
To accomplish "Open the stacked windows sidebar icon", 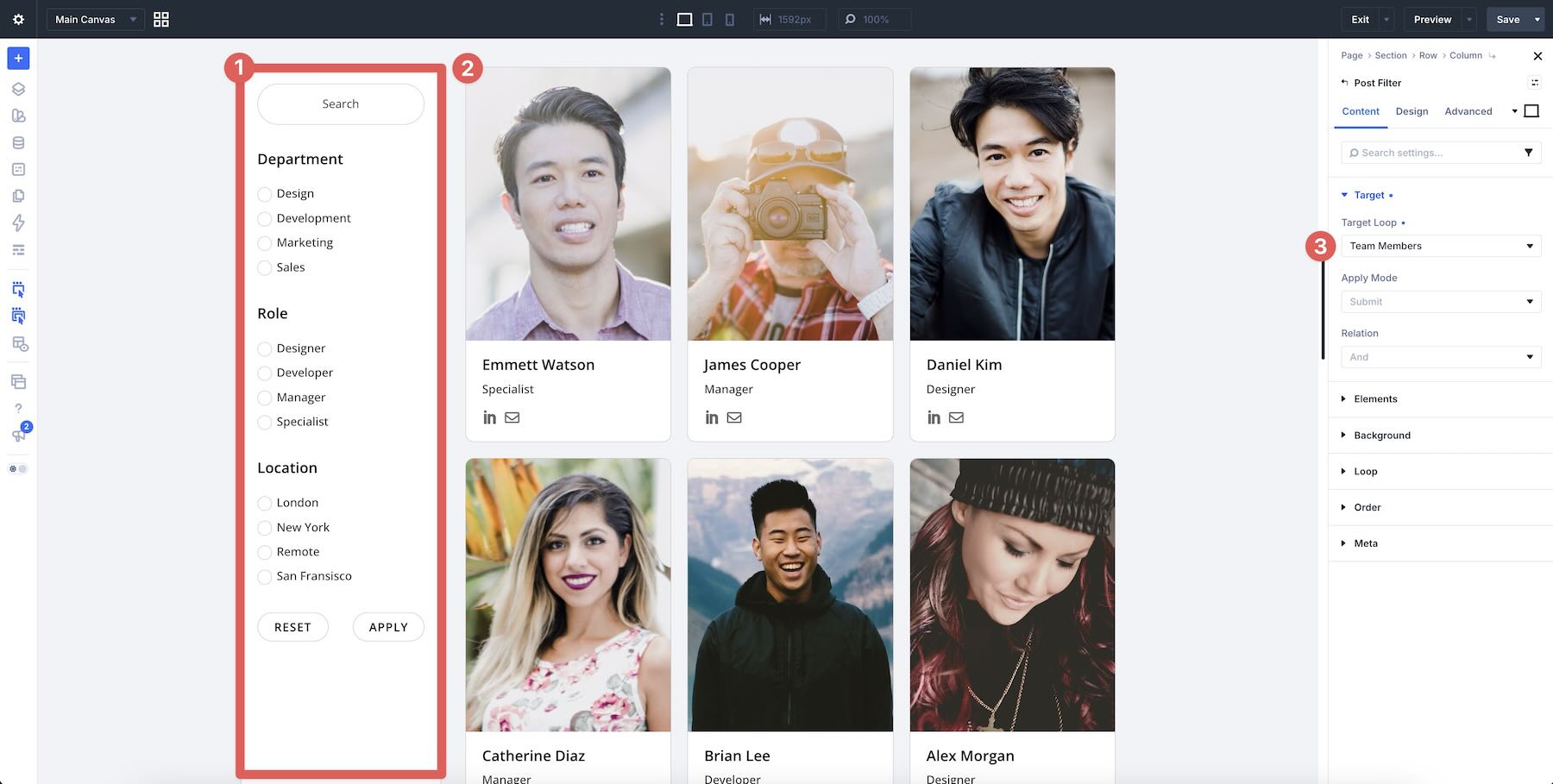I will [18, 381].
